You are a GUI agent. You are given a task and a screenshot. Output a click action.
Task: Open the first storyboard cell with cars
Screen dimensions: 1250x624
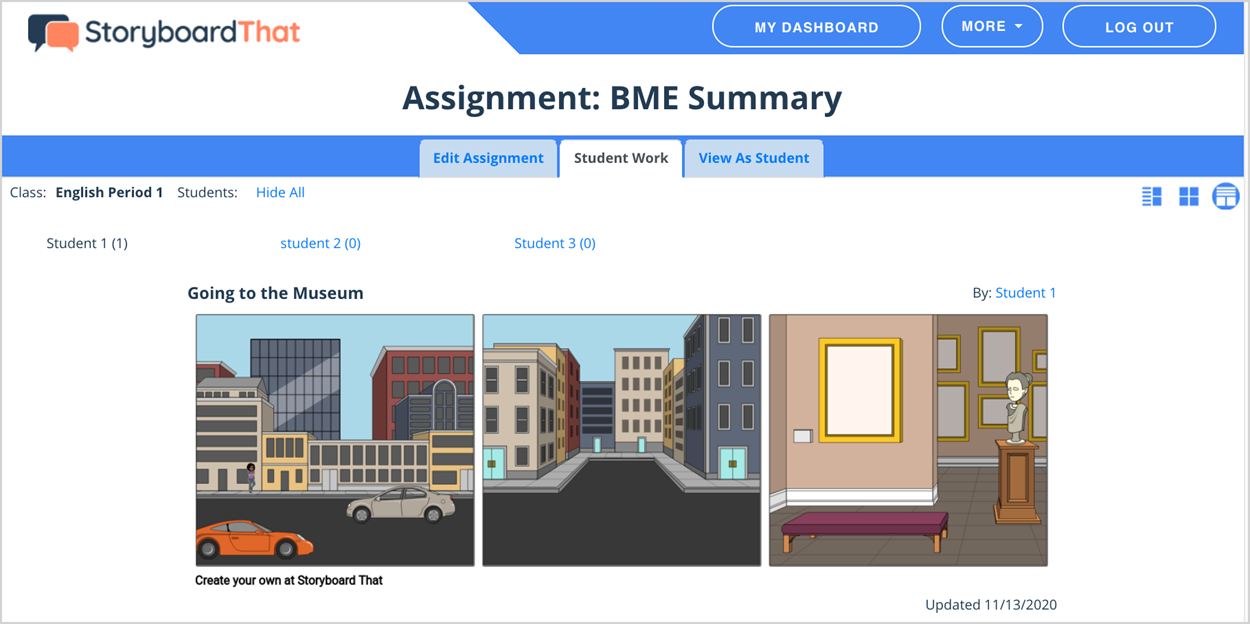click(x=335, y=440)
